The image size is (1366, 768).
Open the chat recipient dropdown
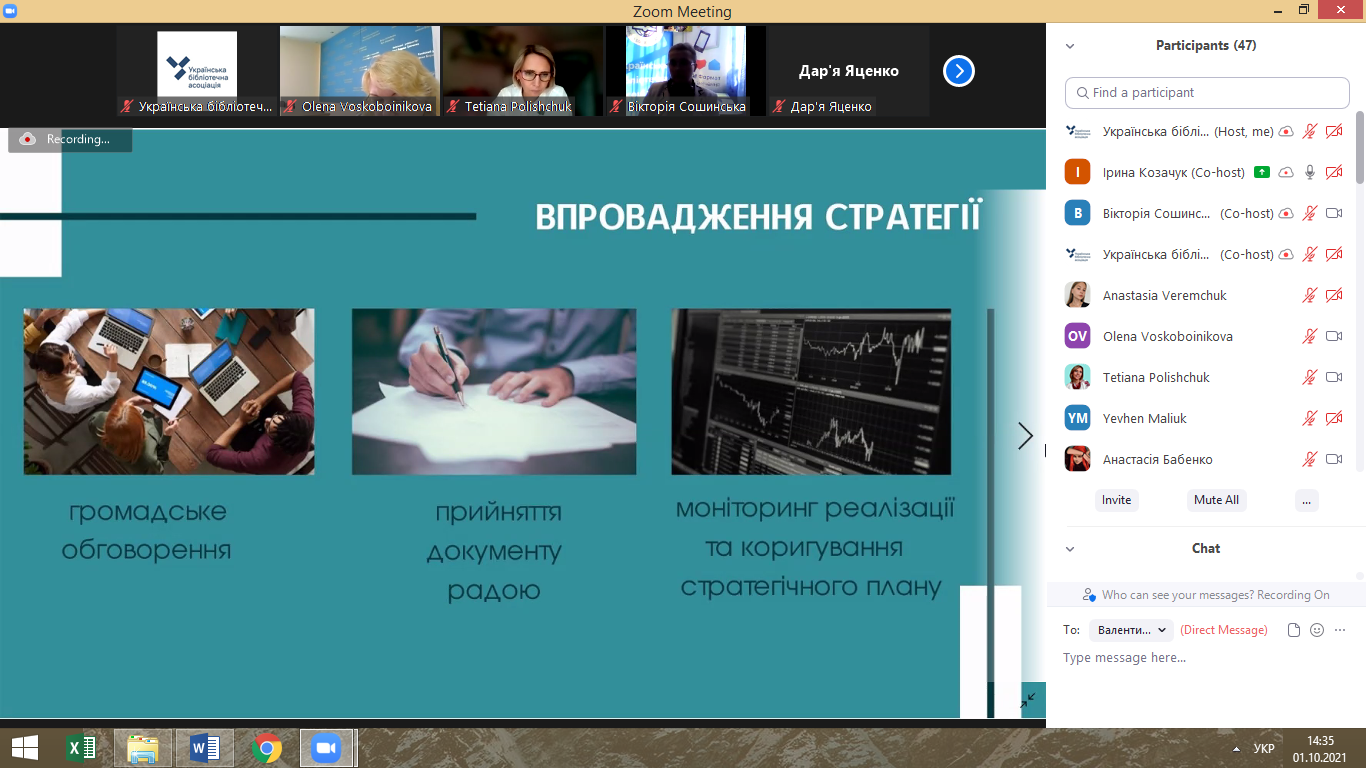pyautogui.click(x=1131, y=630)
